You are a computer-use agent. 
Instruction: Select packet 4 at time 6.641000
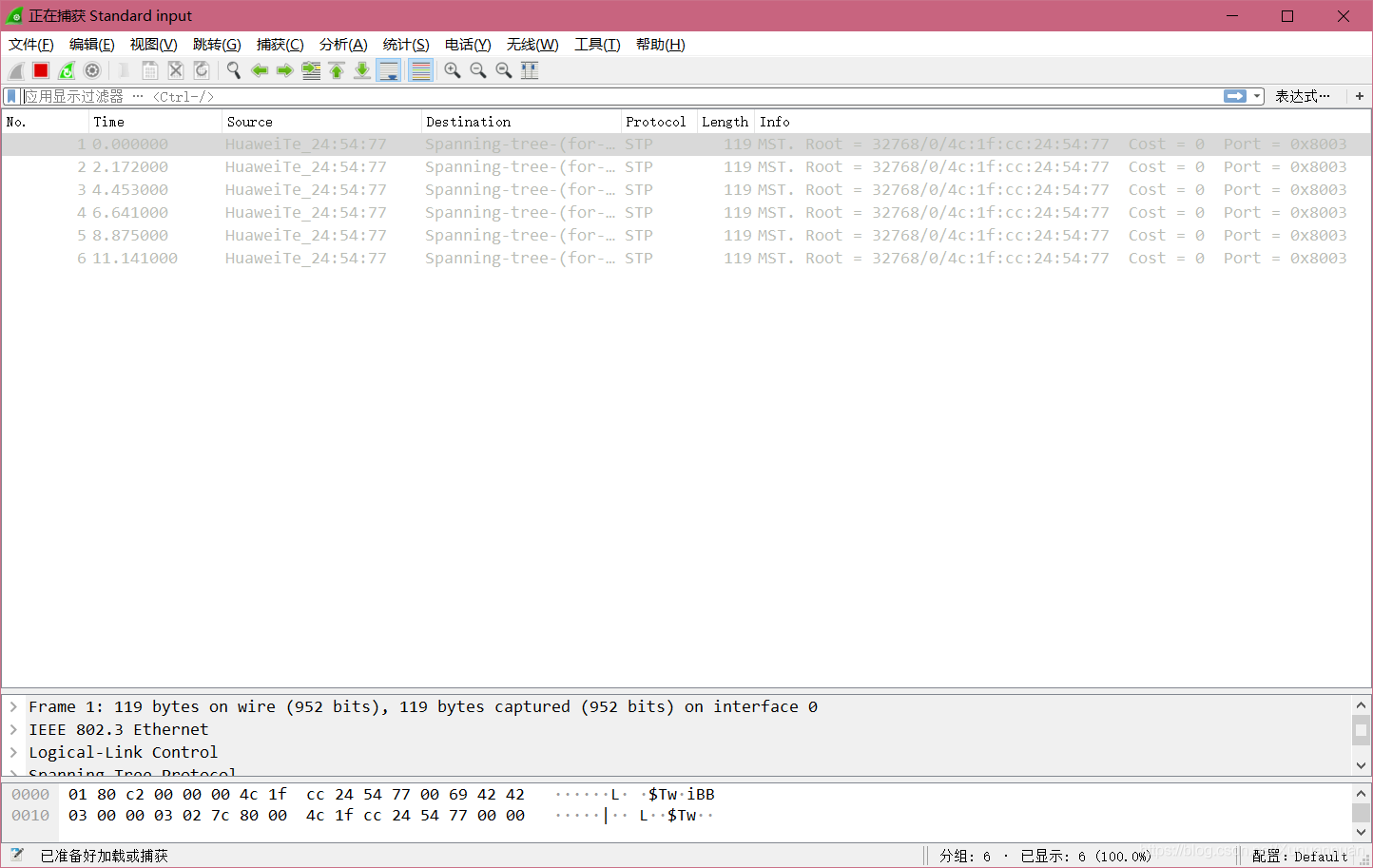coord(686,213)
